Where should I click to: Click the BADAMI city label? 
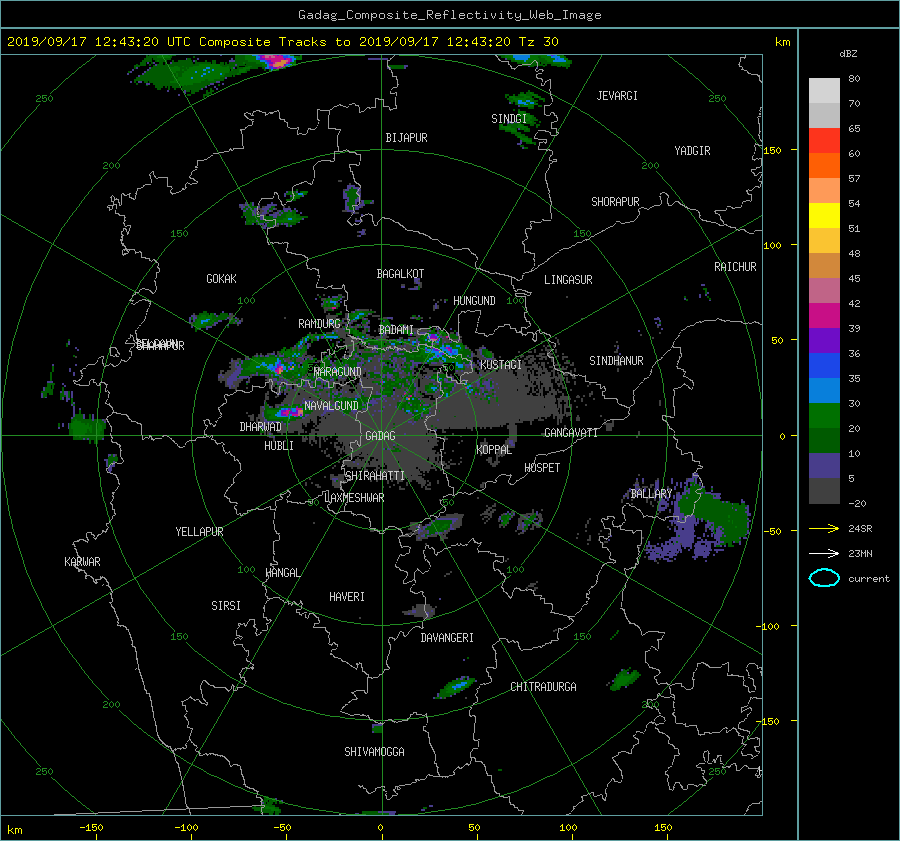[x=396, y=330]
